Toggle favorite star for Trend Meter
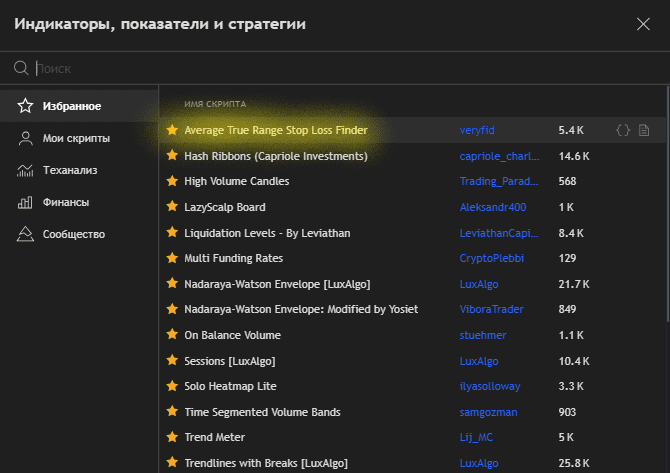This screenshot has width=670, height=473. (172, 437)
